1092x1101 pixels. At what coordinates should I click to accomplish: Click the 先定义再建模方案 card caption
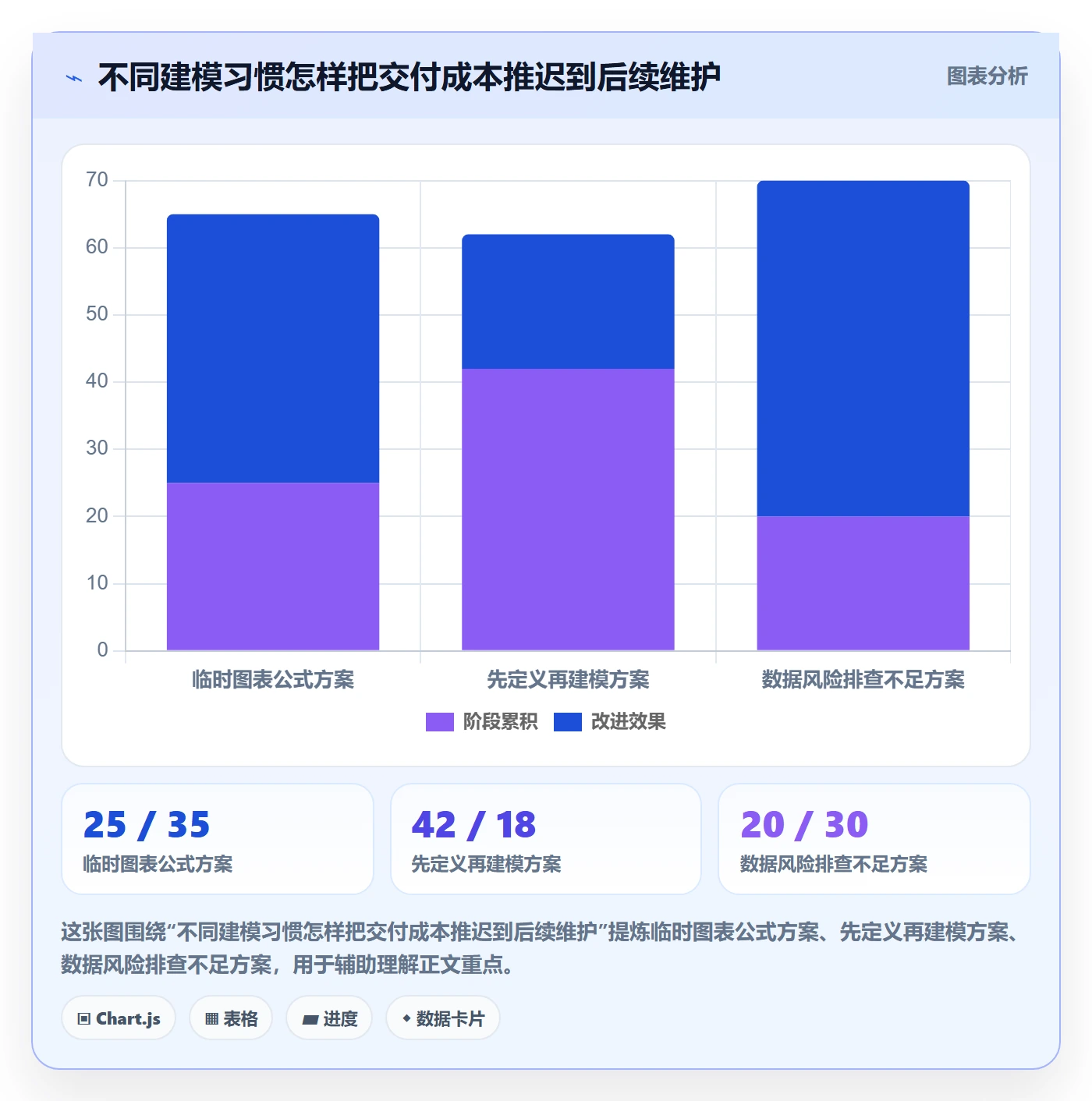tap(486, 865)
